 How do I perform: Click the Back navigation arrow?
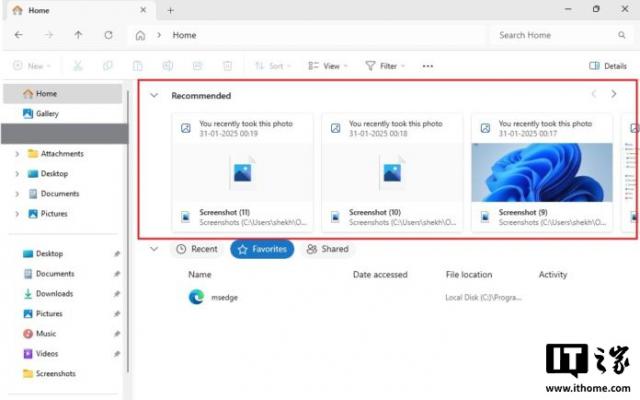19,35
